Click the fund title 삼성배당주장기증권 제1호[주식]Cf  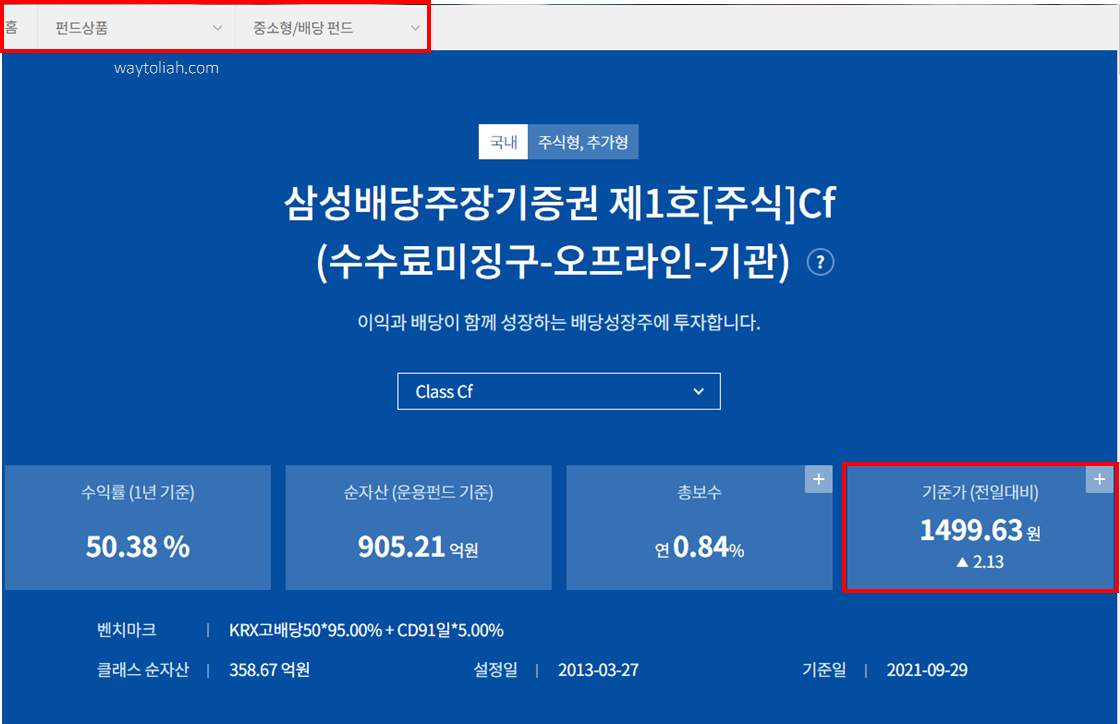tap(560, 203)
